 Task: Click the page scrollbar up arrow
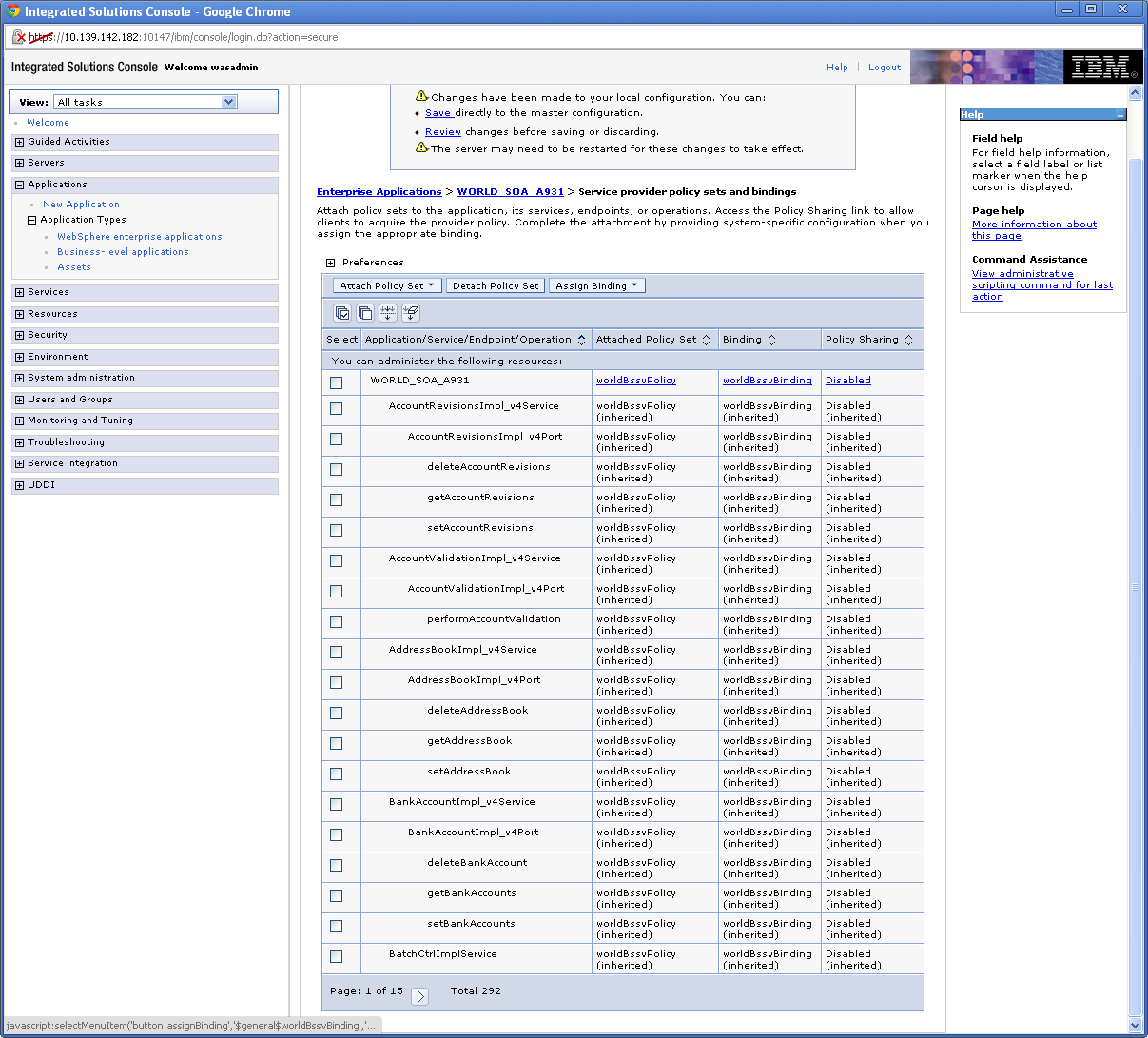(x=1135, y=93)
